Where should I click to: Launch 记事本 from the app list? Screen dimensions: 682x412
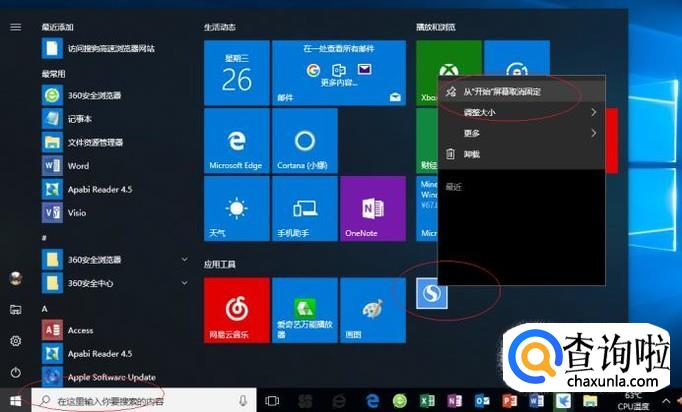point(115,119)
